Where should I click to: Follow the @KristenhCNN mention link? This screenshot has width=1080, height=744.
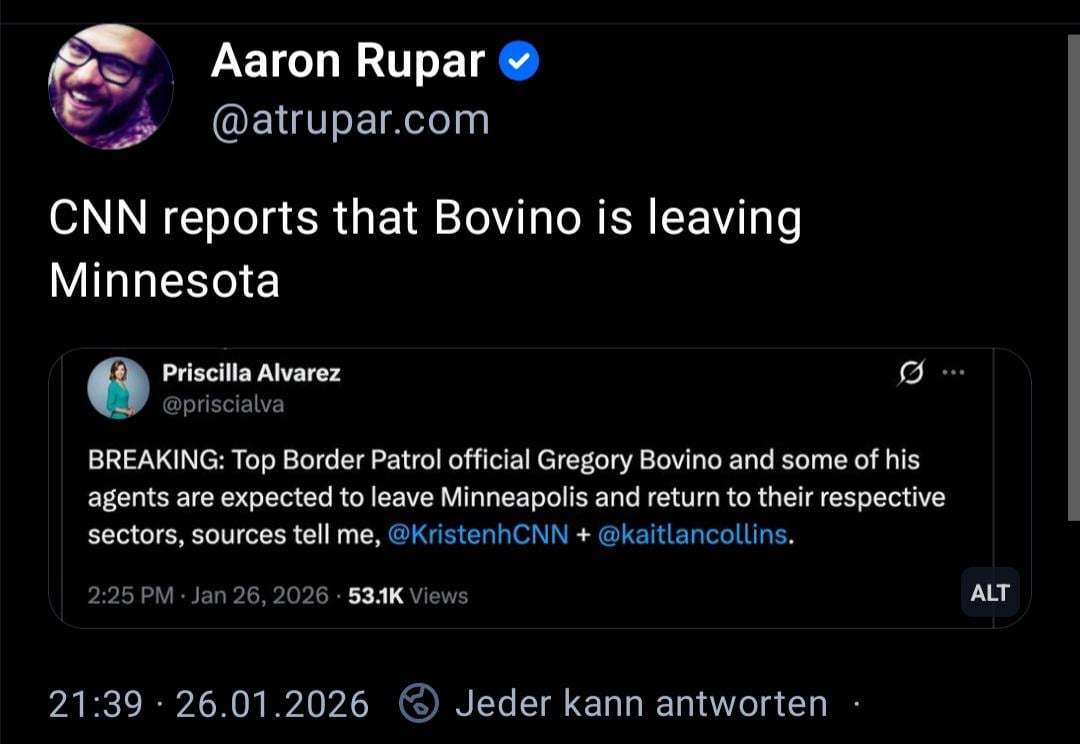coord(477,535)
